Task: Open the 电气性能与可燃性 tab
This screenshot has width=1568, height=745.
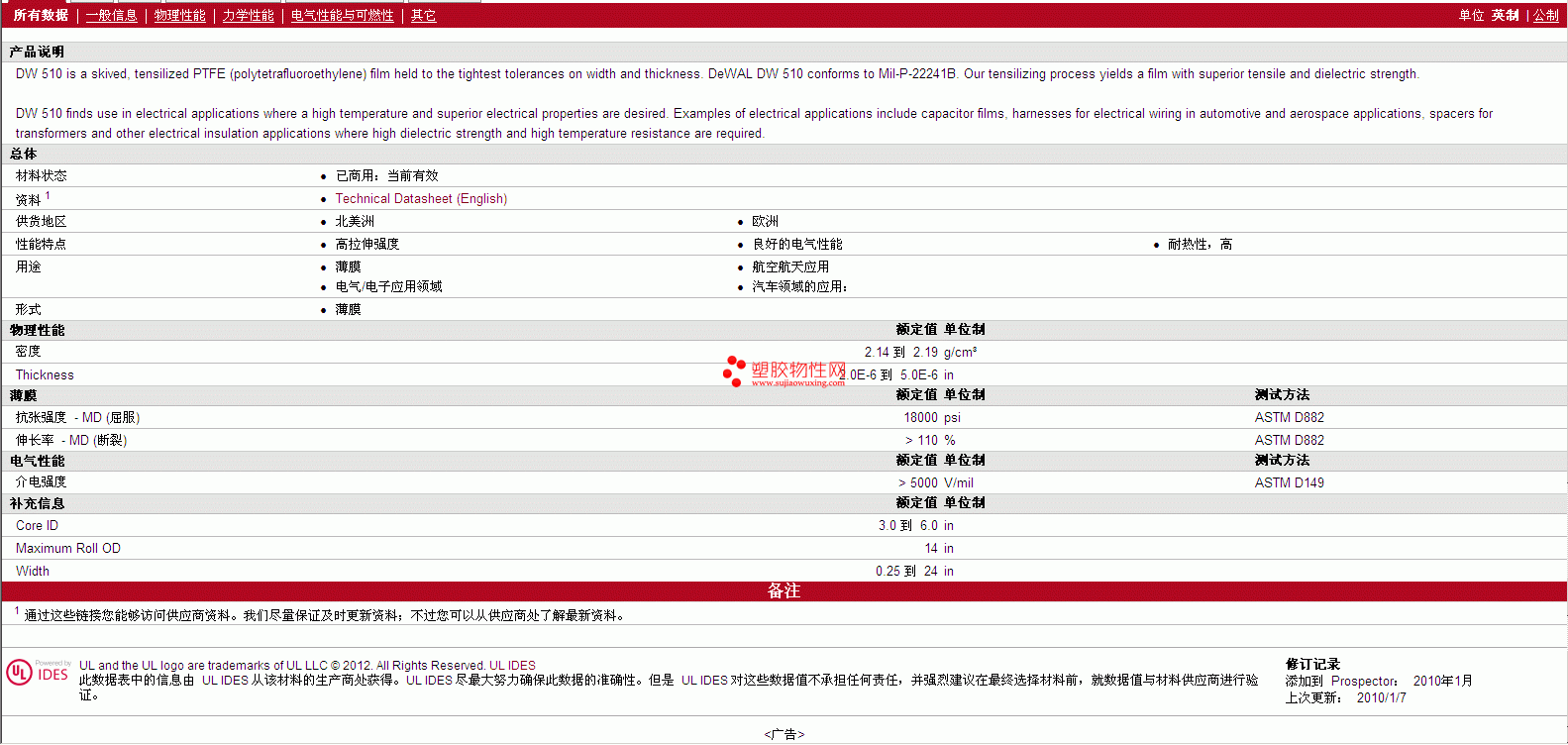Action: point(342,15)
